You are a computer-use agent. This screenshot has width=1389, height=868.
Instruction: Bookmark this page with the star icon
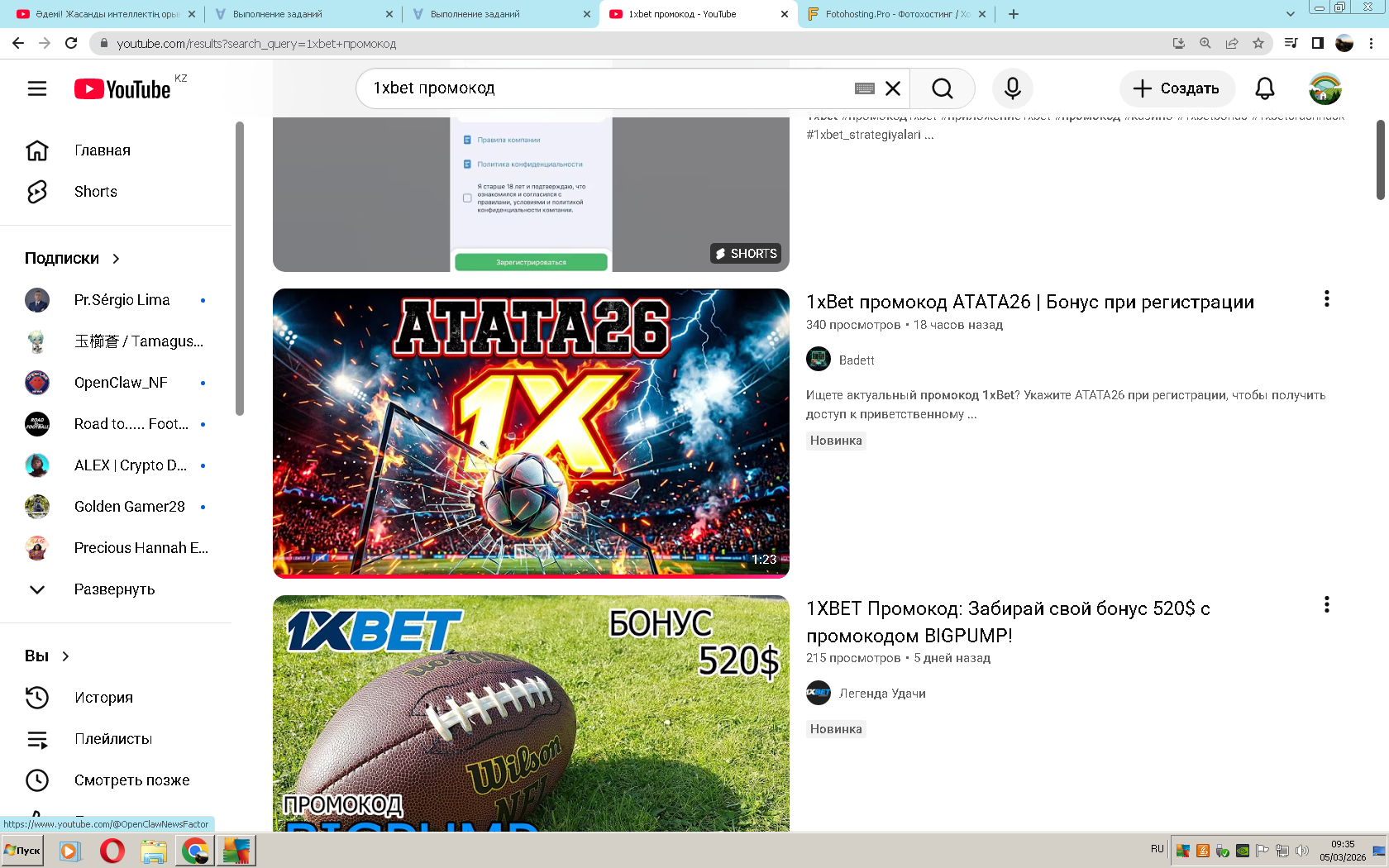(1258, 43)
